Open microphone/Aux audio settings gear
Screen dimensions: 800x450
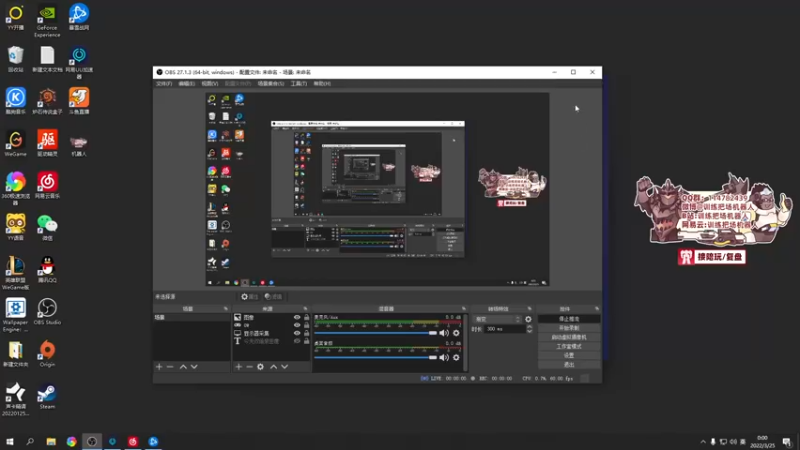click(x=456, y=333)
